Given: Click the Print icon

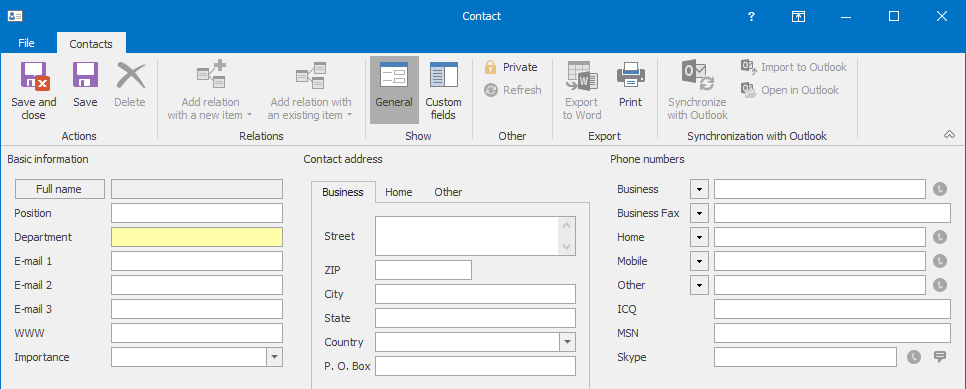Looking at the screenshot, I should 630,75.
